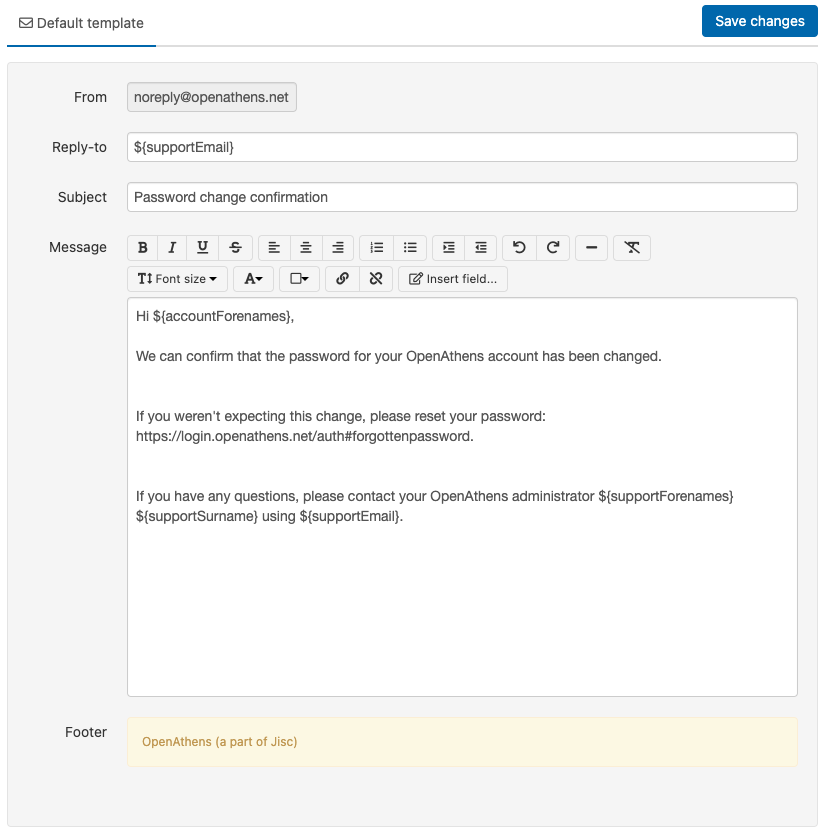Toggle italic formatting
The height and width of the screenshot is (835, 821).
[x=172, y=248]
